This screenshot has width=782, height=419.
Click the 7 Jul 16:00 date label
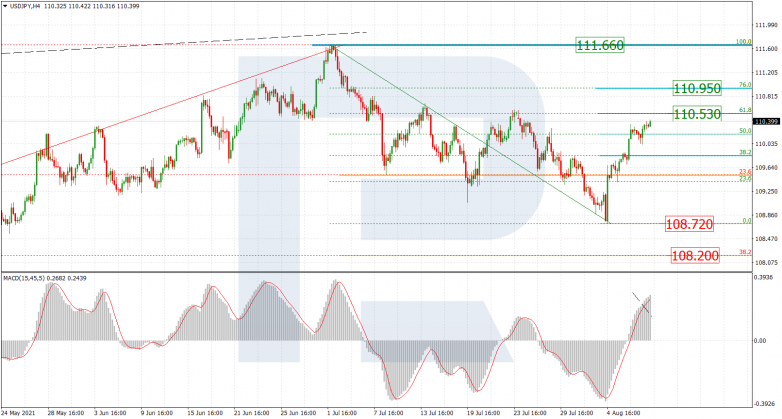click(390, 414)
